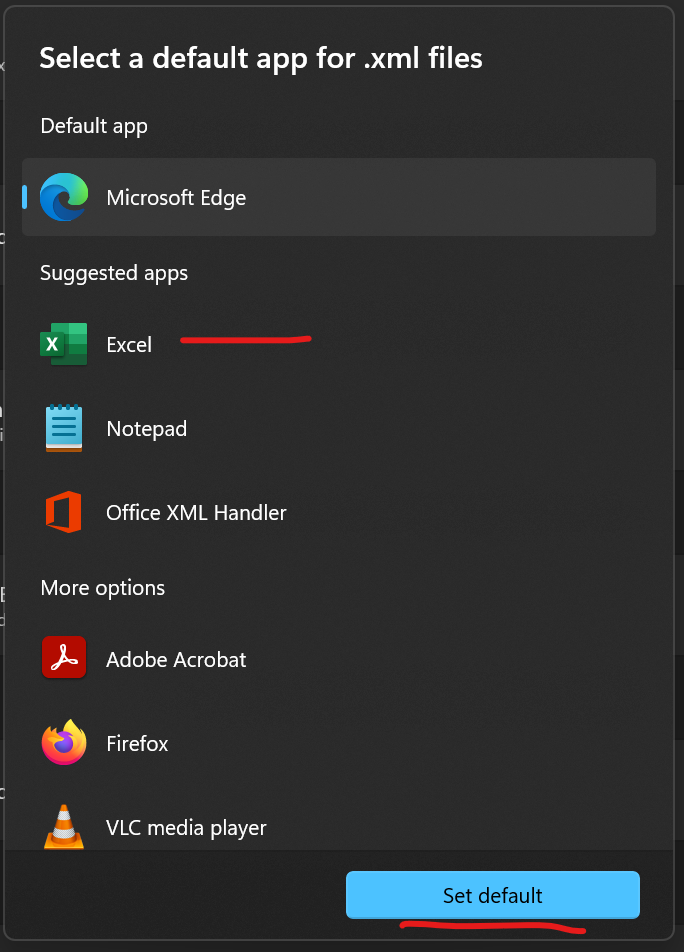Select the VLC media player name
The image size is (684, 952).
(186, 828)
